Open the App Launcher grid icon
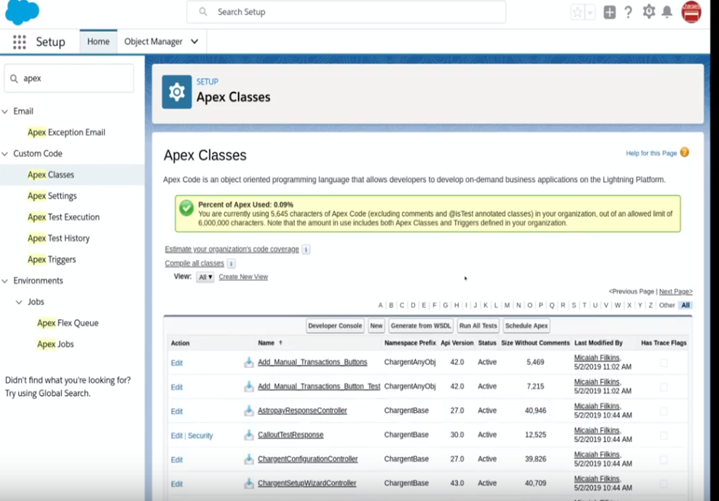Screen dimensions: 719x501 point(19,42)
